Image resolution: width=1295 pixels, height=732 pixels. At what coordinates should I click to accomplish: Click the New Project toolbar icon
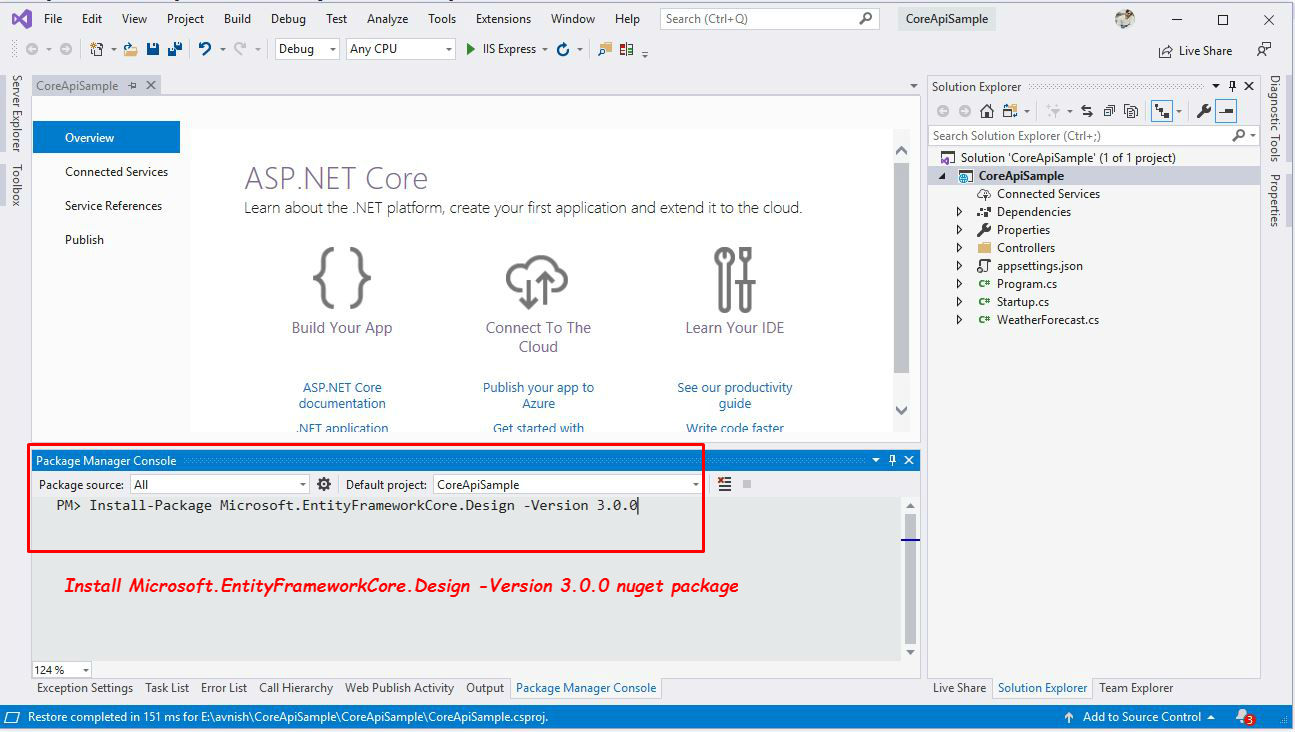pos(97,49)
